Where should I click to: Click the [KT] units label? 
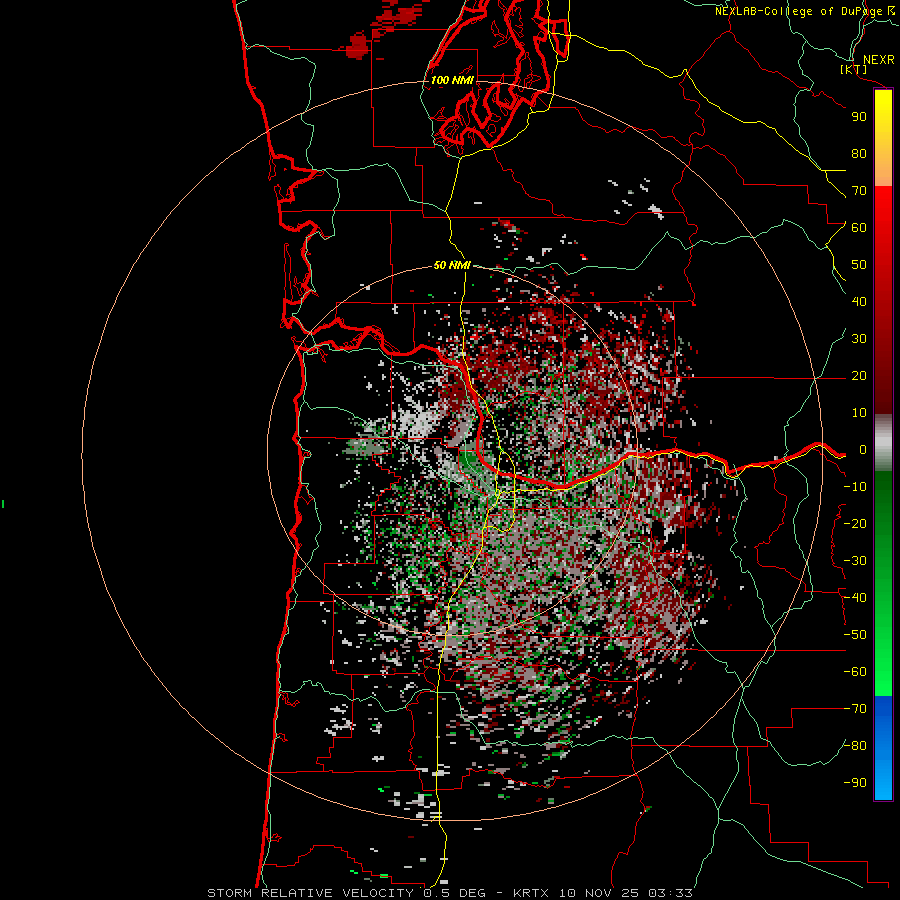click(x=854, y=69)
